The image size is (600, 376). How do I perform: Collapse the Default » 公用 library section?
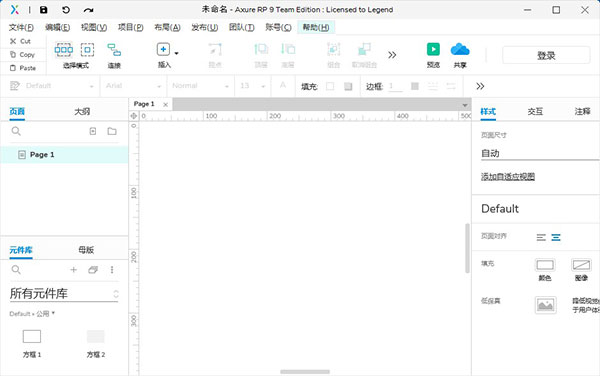[32, 314]
